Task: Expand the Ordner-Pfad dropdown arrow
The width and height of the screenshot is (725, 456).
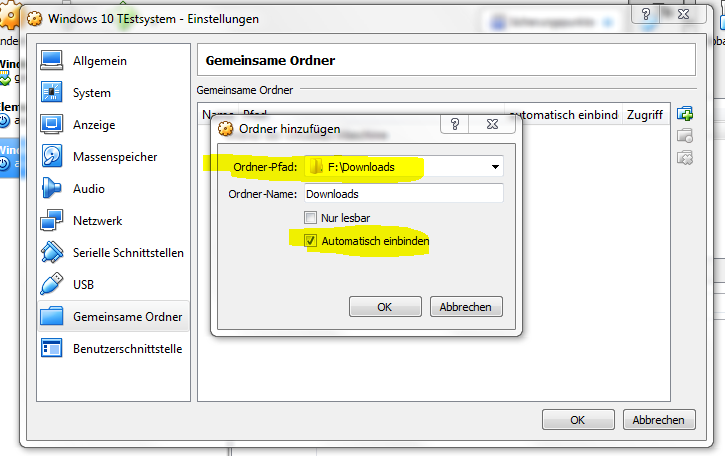Action: coord(494,167)
